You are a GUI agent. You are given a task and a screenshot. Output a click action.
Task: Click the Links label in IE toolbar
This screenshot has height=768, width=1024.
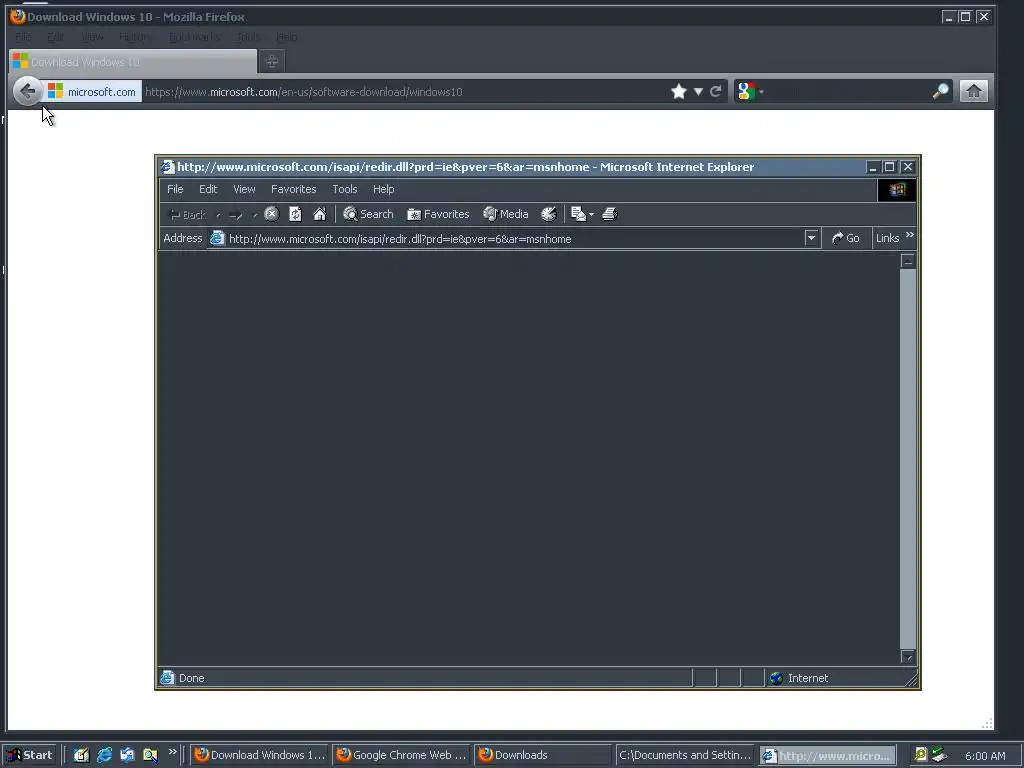click(888, 238)
